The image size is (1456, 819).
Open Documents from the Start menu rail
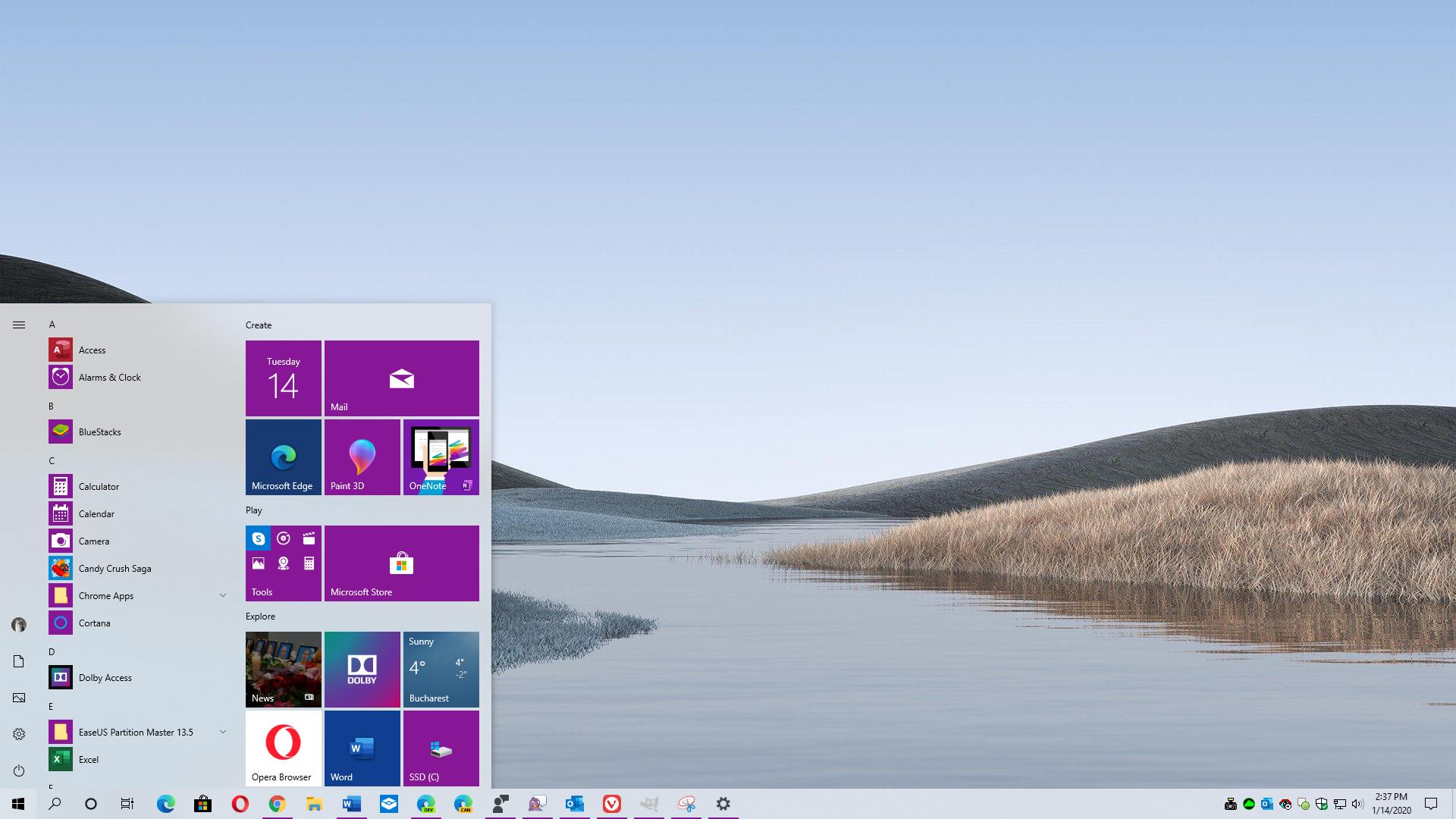pyautogui.click(x=19, y=661)
